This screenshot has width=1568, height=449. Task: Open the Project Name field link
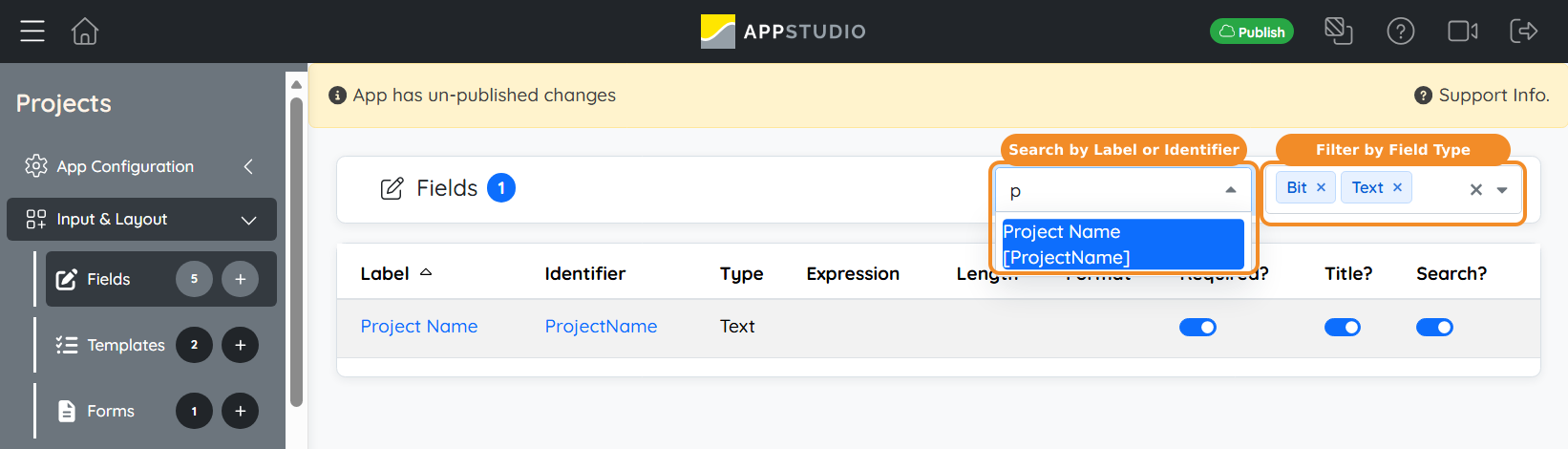coord(419,327)
